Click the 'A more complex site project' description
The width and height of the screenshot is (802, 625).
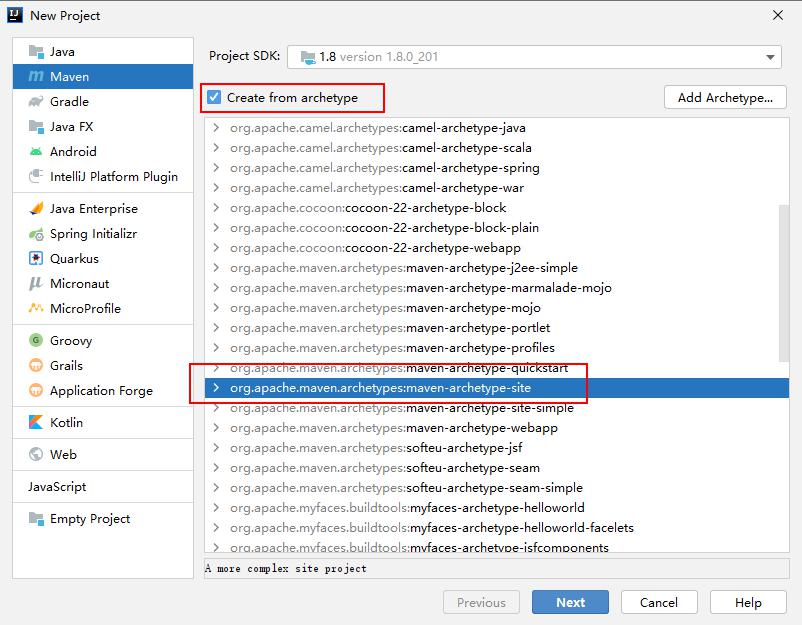286,568
